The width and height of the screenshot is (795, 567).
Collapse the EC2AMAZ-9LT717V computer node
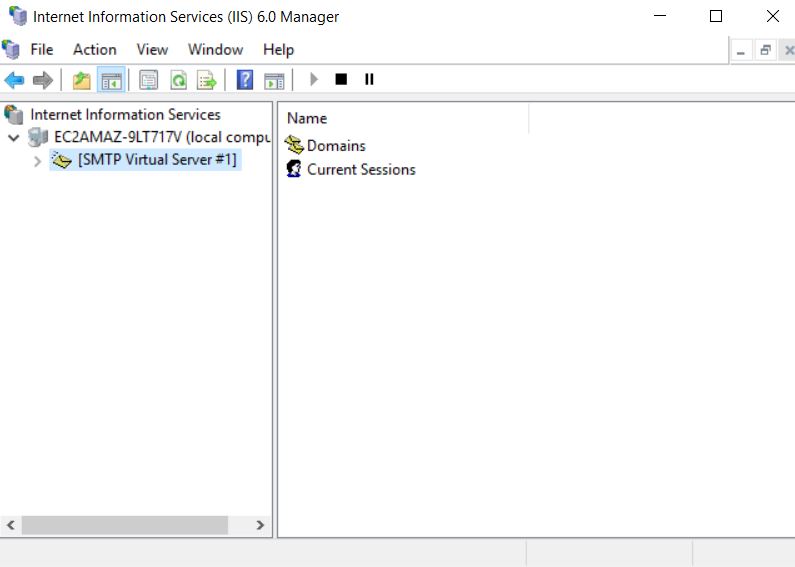pos(14,137)
